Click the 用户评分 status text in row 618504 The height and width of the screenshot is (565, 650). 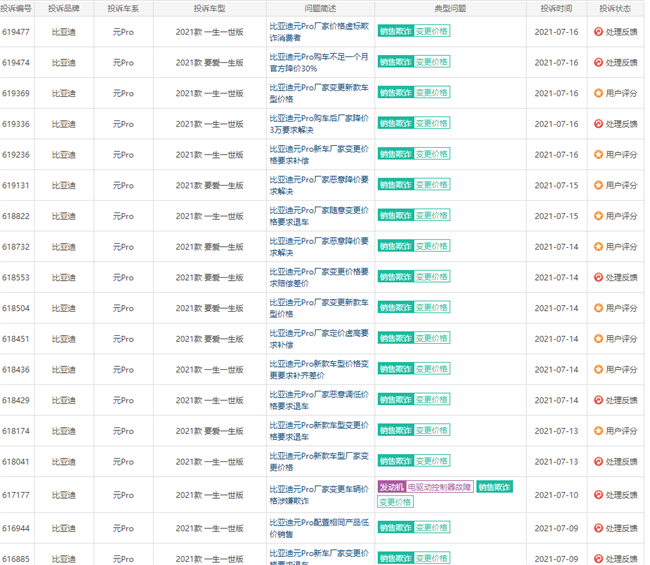click(x=621, y=308)
